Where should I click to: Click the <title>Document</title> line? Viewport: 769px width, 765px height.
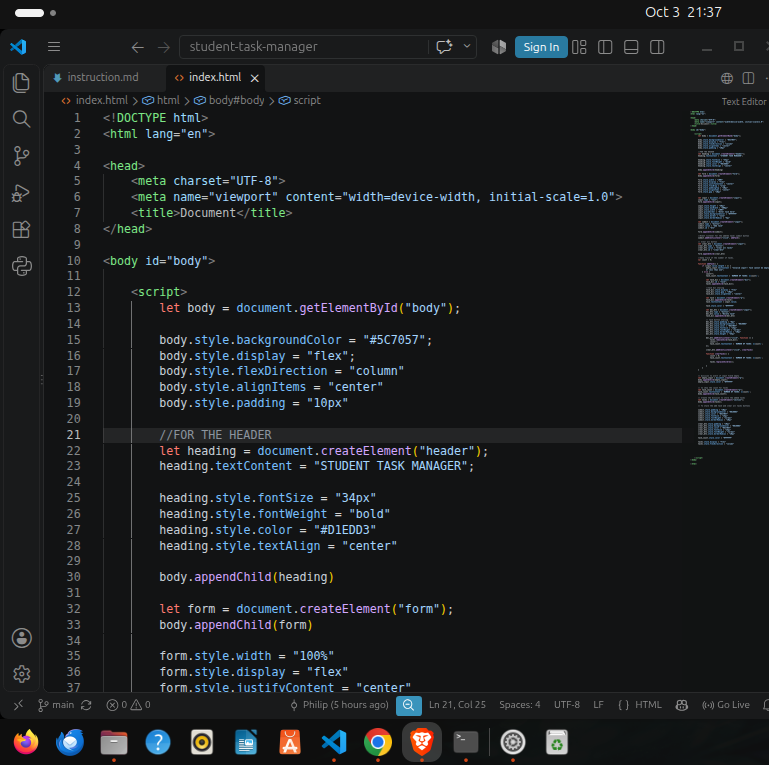coord(211,213)
